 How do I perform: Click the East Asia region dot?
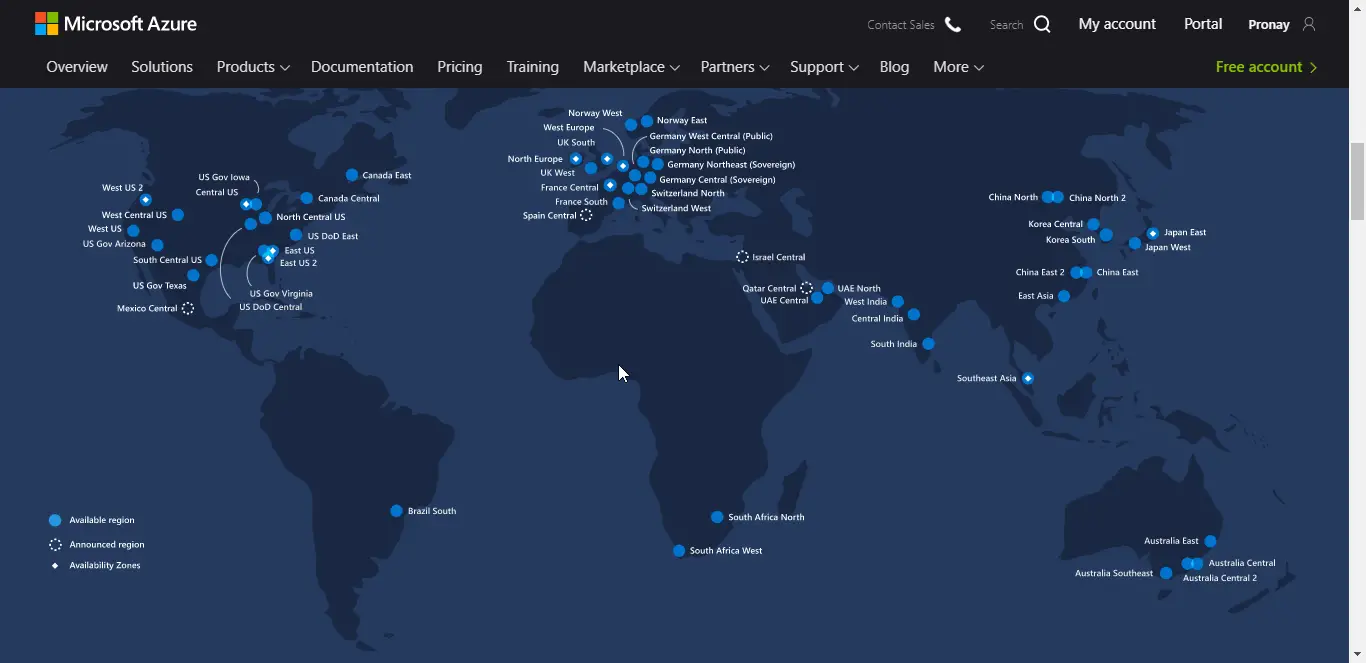tap(1064, 296)
